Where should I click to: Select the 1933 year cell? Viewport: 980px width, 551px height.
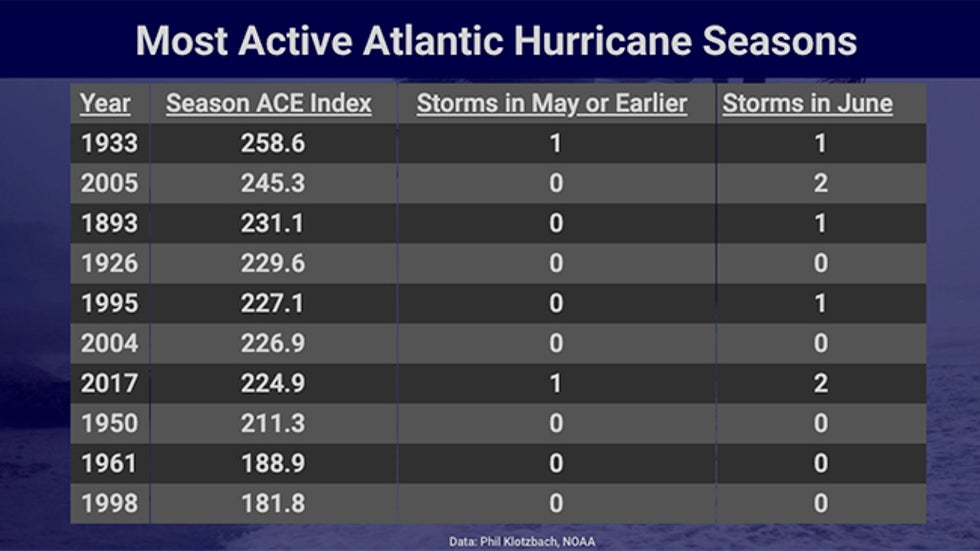pyautogui.click(x=109, y=143)
